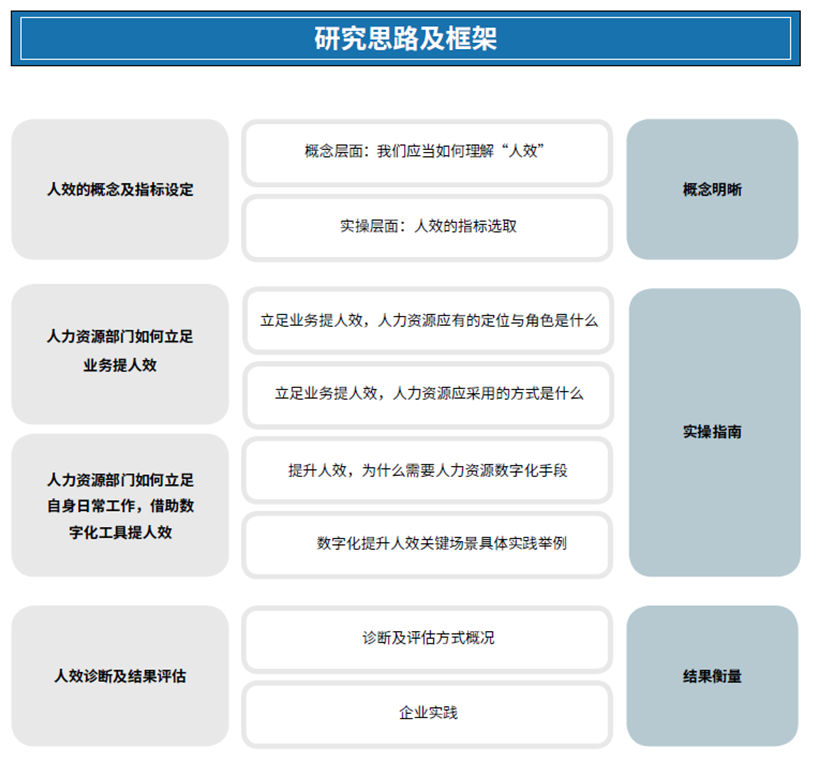Viewport: 826px width, 762px height.
Task: Click the 概念明晰 block
Action: 712,189
